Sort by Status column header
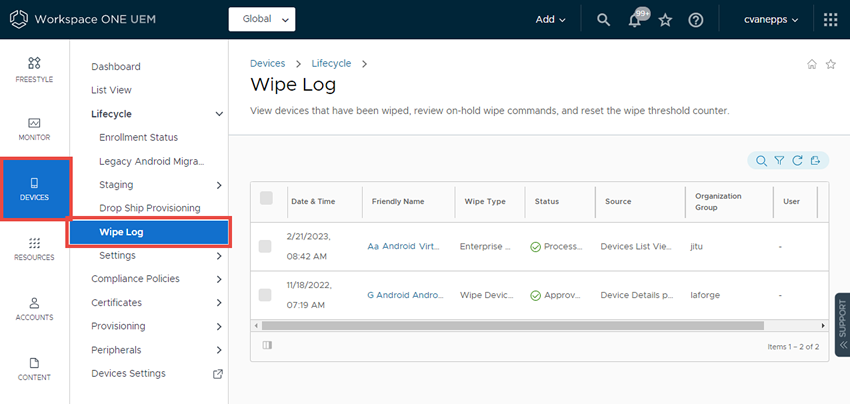 pos(546,201)
